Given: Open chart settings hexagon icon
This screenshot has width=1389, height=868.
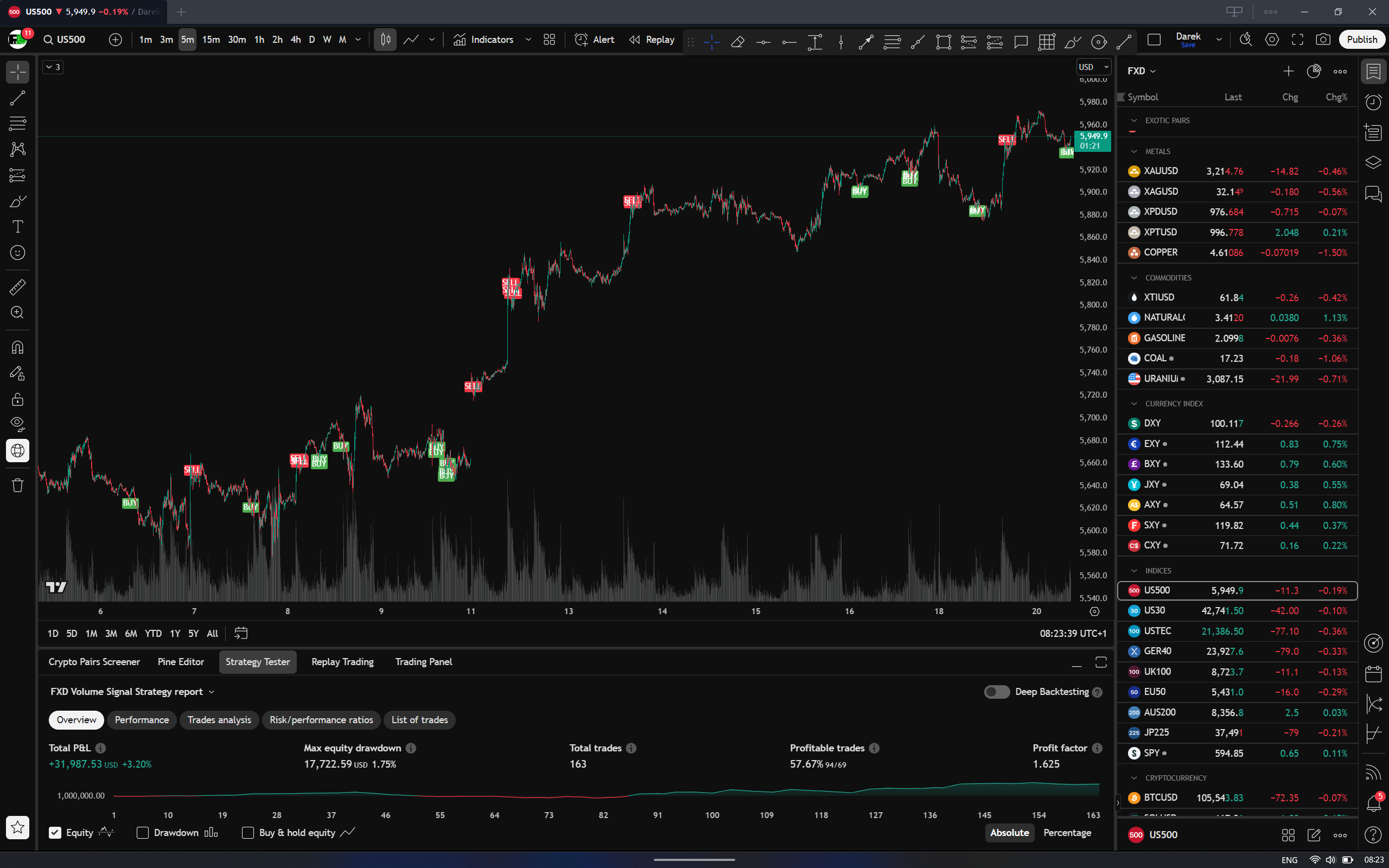Looking at the screenshot, I should [1272, 40].
